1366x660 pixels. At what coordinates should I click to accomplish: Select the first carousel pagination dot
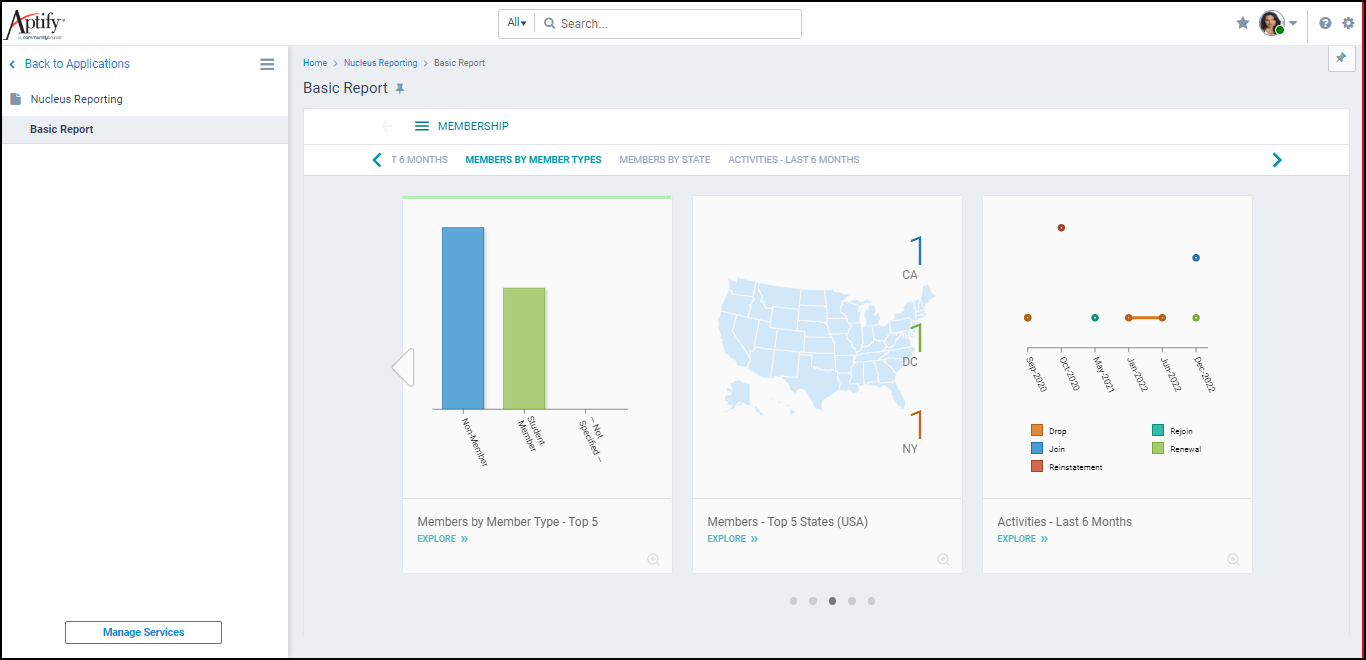tap(793, 601)
